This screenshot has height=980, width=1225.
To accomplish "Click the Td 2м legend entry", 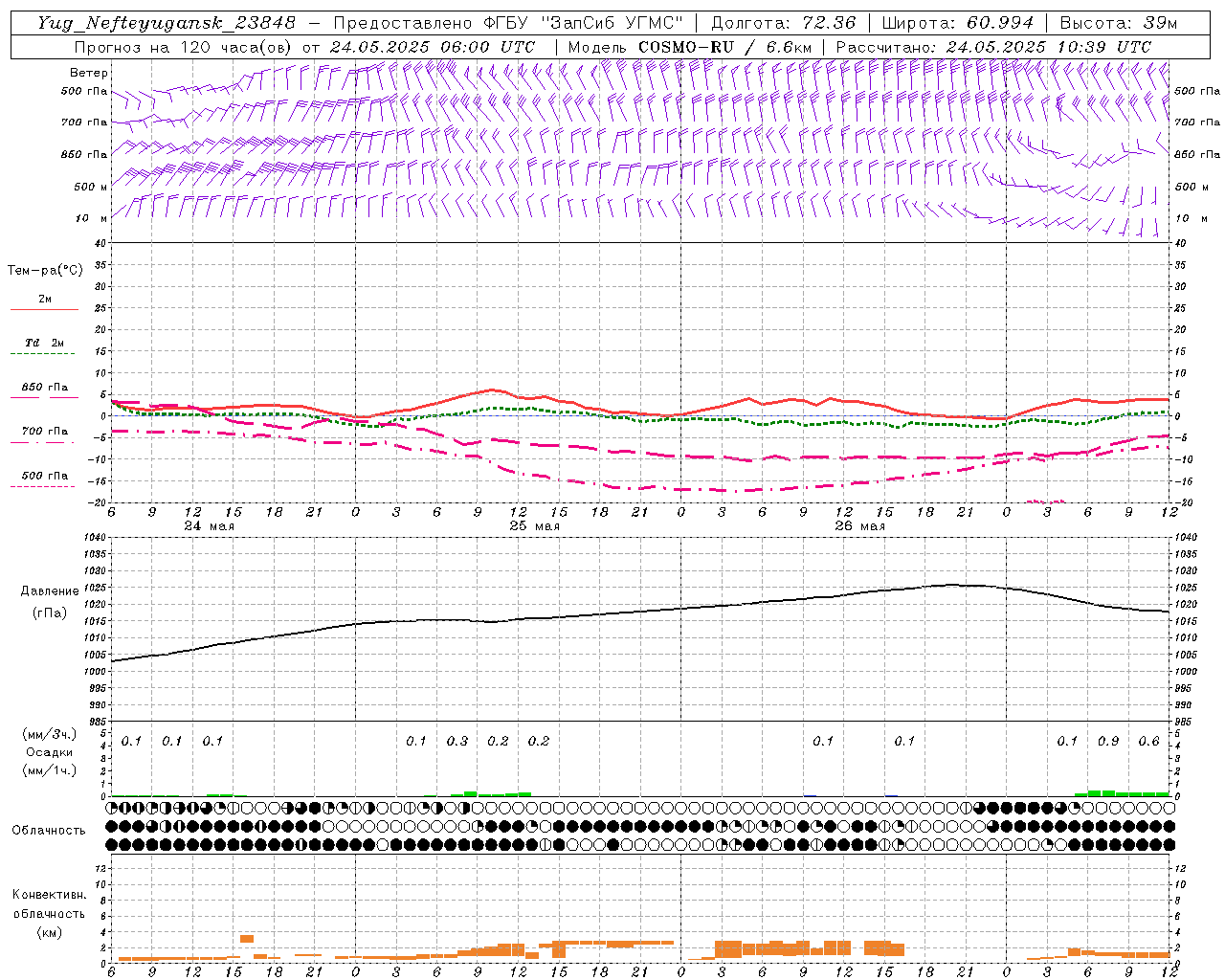I will 45,343.
